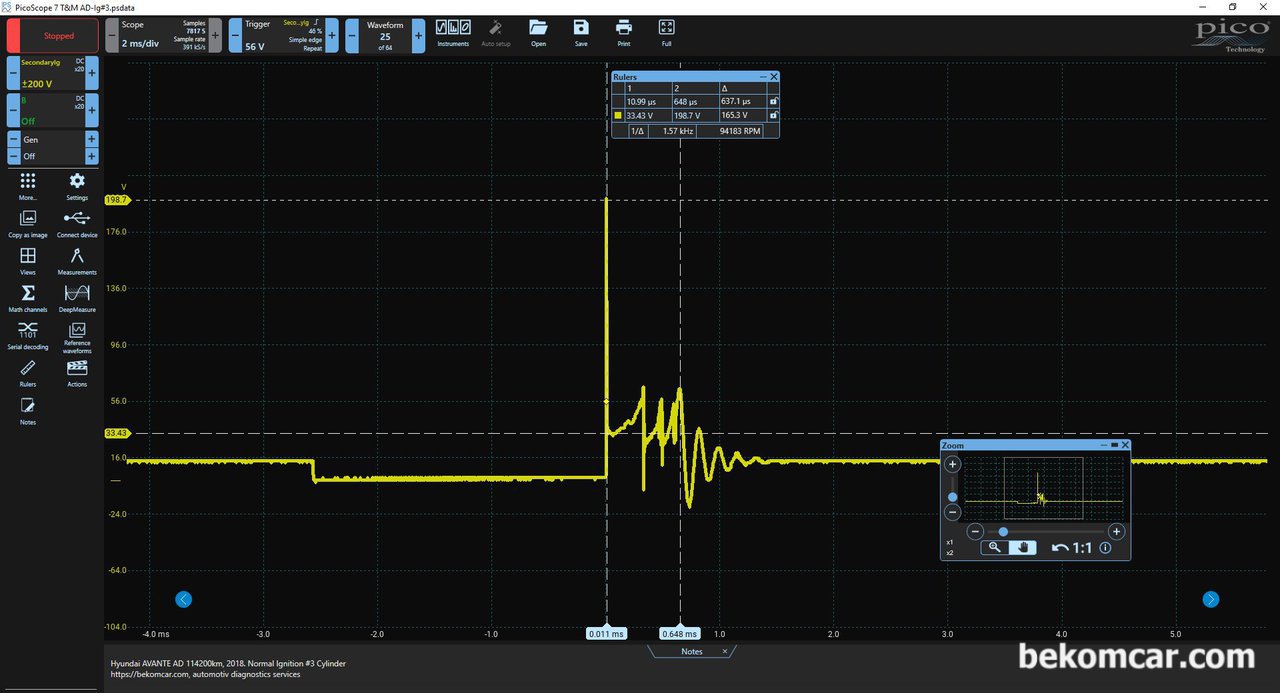Open Math channels
This screenshot has height=693, width=1280.
[x=28, y=298]
